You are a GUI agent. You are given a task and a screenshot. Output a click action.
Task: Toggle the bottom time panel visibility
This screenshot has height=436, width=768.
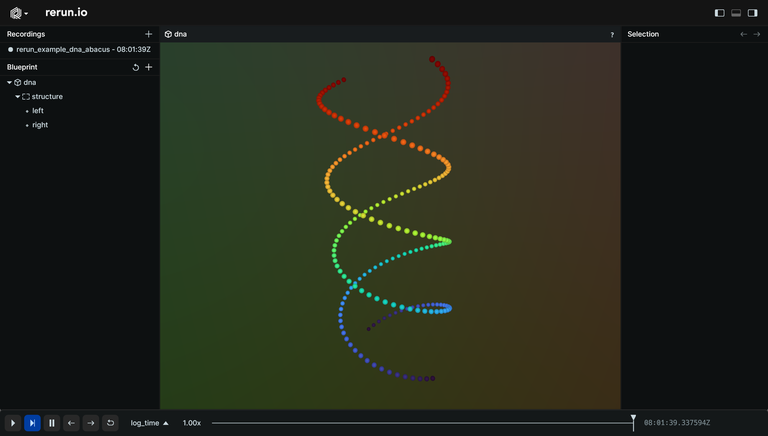coord(736,13)
